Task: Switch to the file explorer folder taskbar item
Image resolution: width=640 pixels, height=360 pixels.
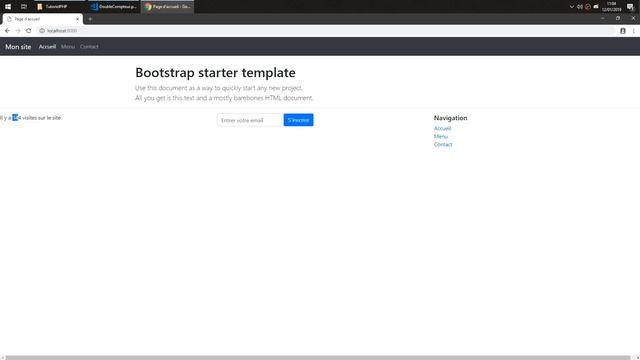Action: pyautogui.click(x=60, y=7)
